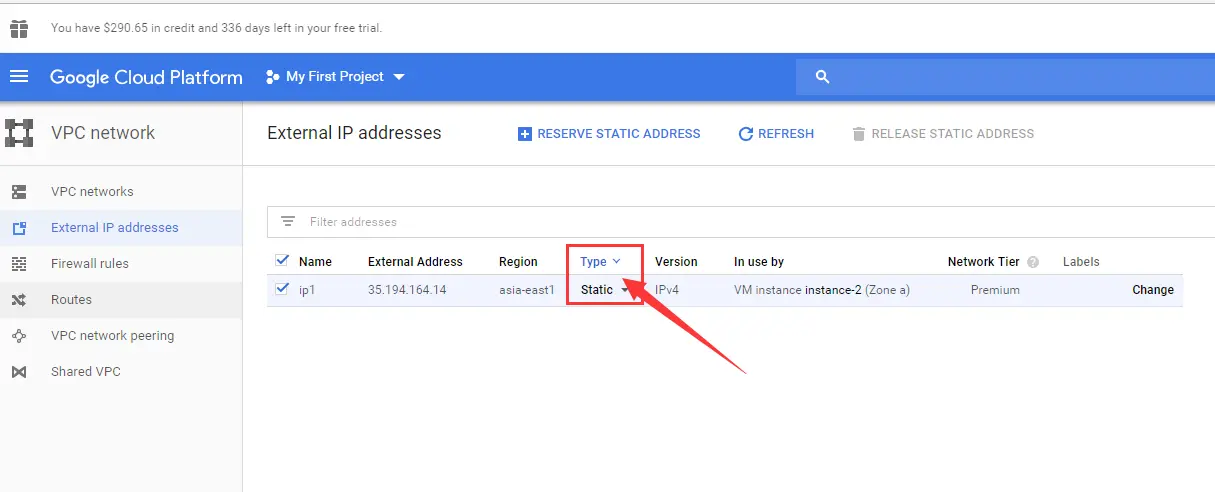Click the circular refresh icon
The width and height of the screenshot is (1215, 492).
pos(745,134)
